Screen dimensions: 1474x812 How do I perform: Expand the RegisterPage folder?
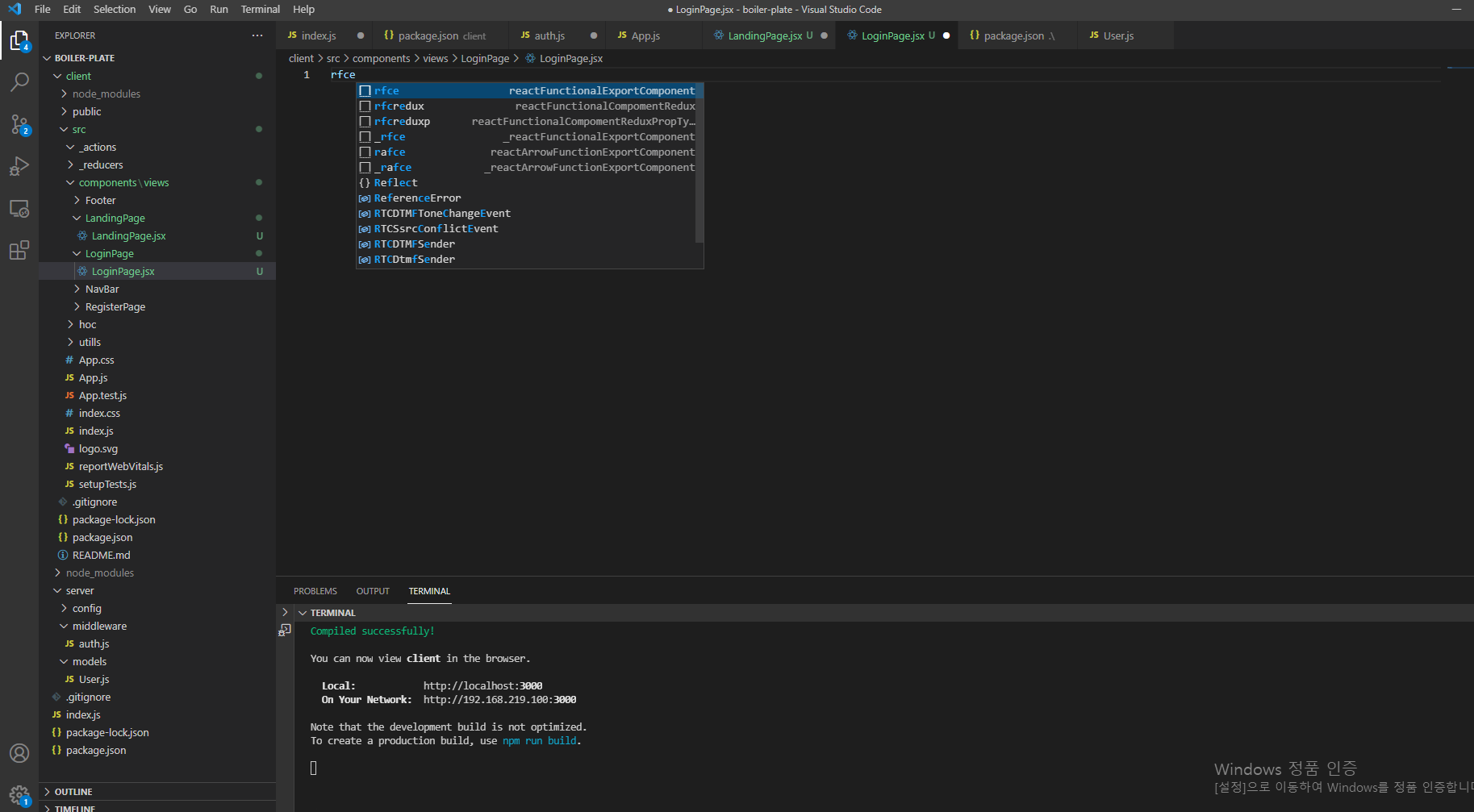(x=77, y=306)
